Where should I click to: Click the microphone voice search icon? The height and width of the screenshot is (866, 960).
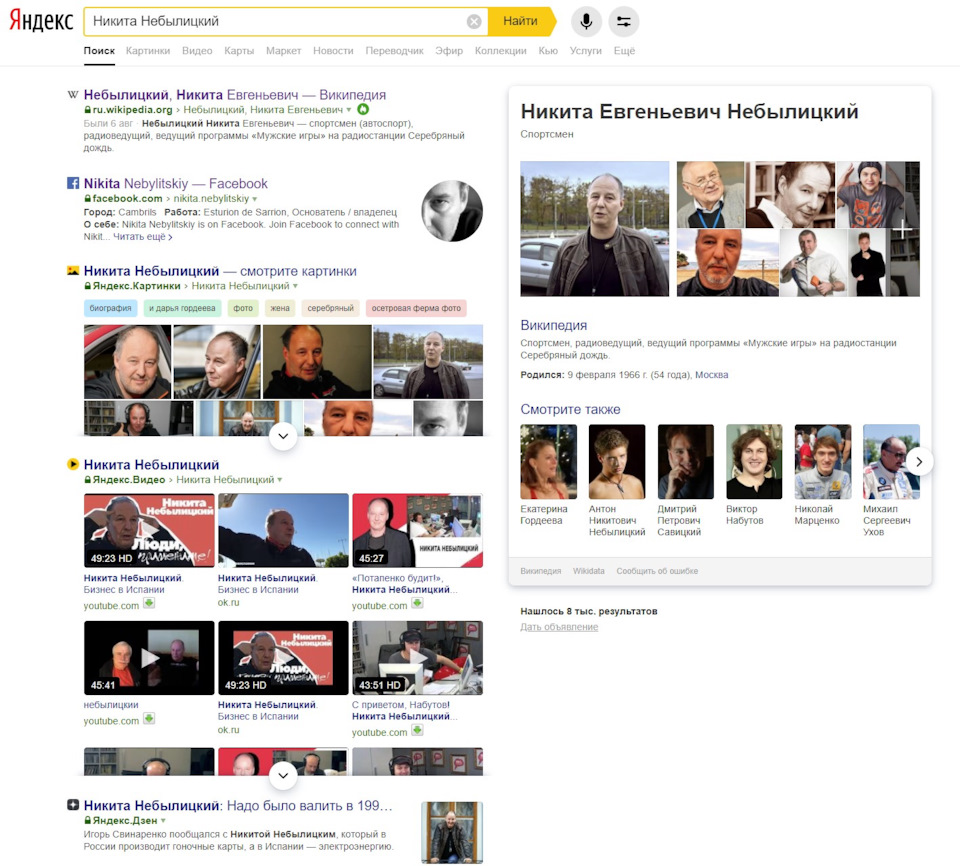(586, 21)
